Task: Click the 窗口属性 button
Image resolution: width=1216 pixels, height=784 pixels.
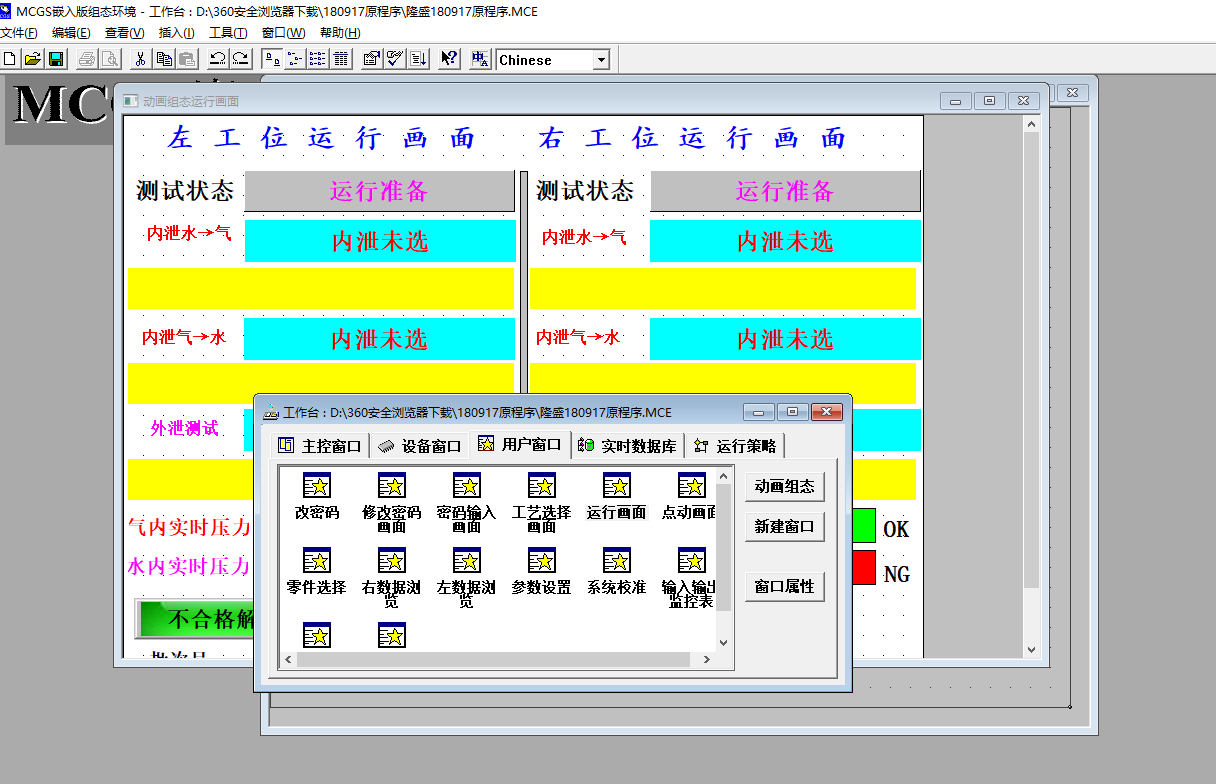Action: (x=784, y=587)
